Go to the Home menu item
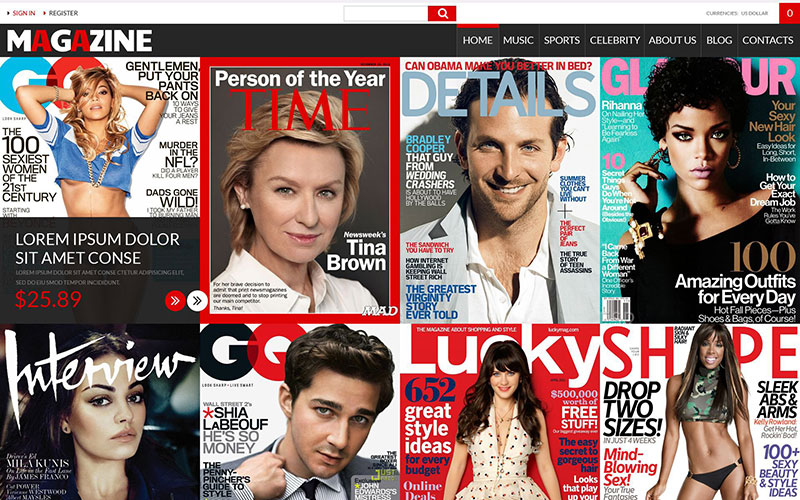 click(x=478, y=40)
